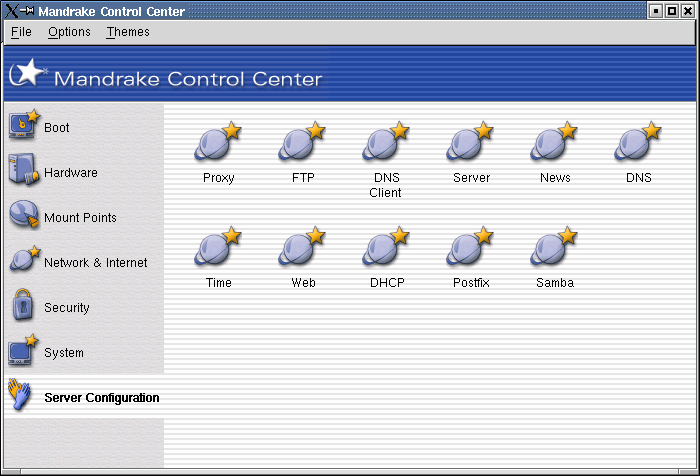Open the File menu
The image size is (700, 476).
pyautogui.click(x=21, y=32)
